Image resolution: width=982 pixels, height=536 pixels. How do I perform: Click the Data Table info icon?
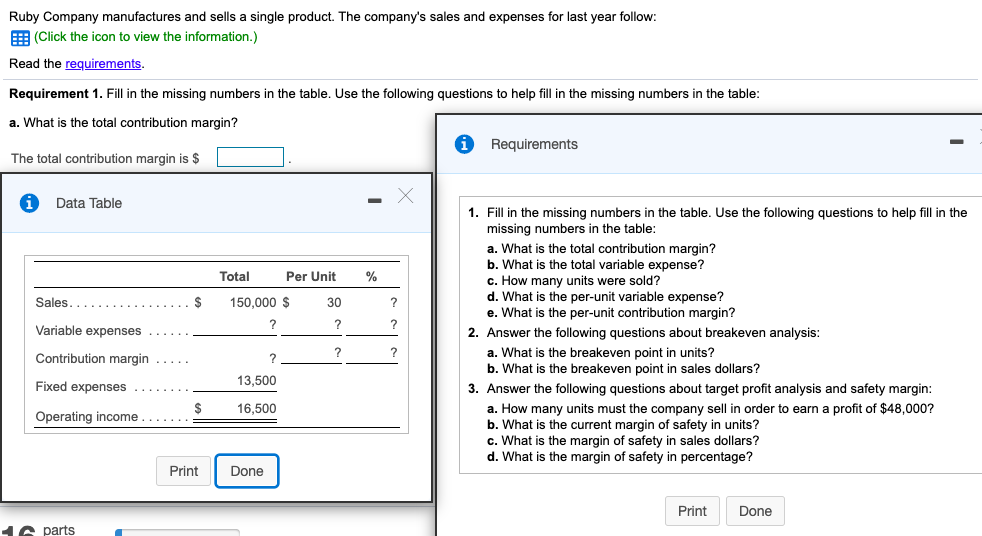(x=29, y=203)
